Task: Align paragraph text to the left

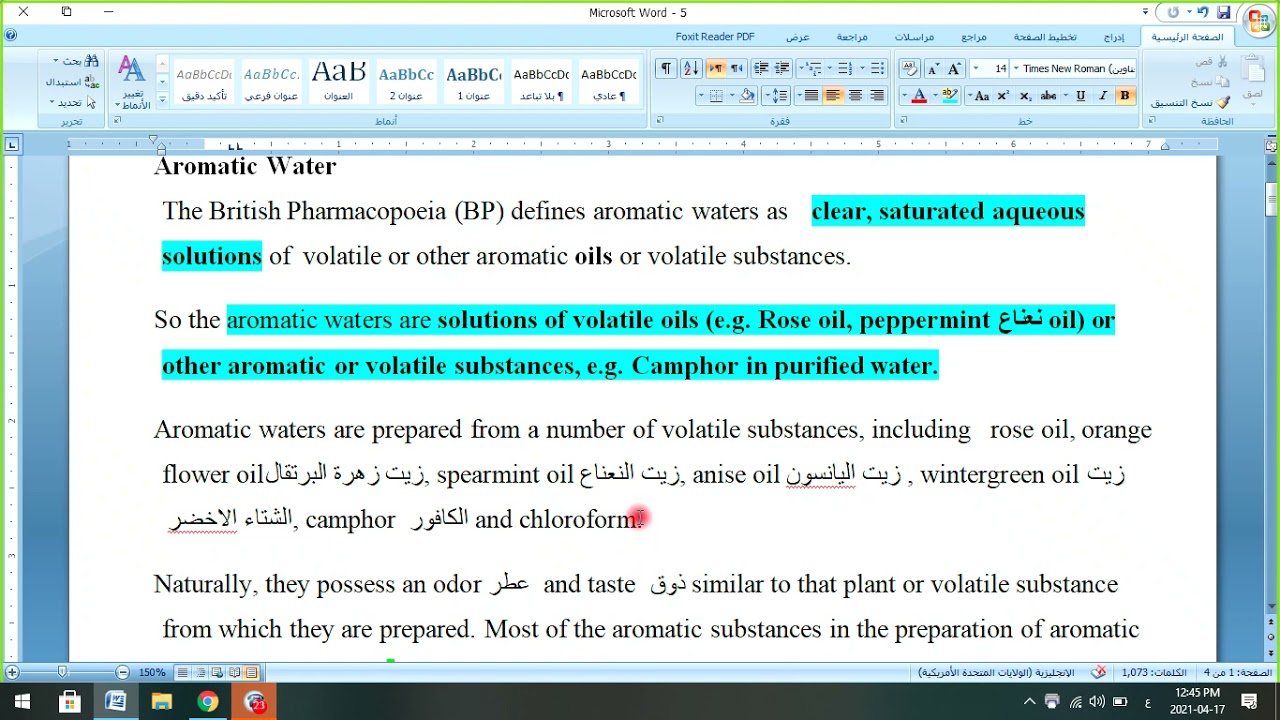Action: pyautogui.click(x=832, y=96)
